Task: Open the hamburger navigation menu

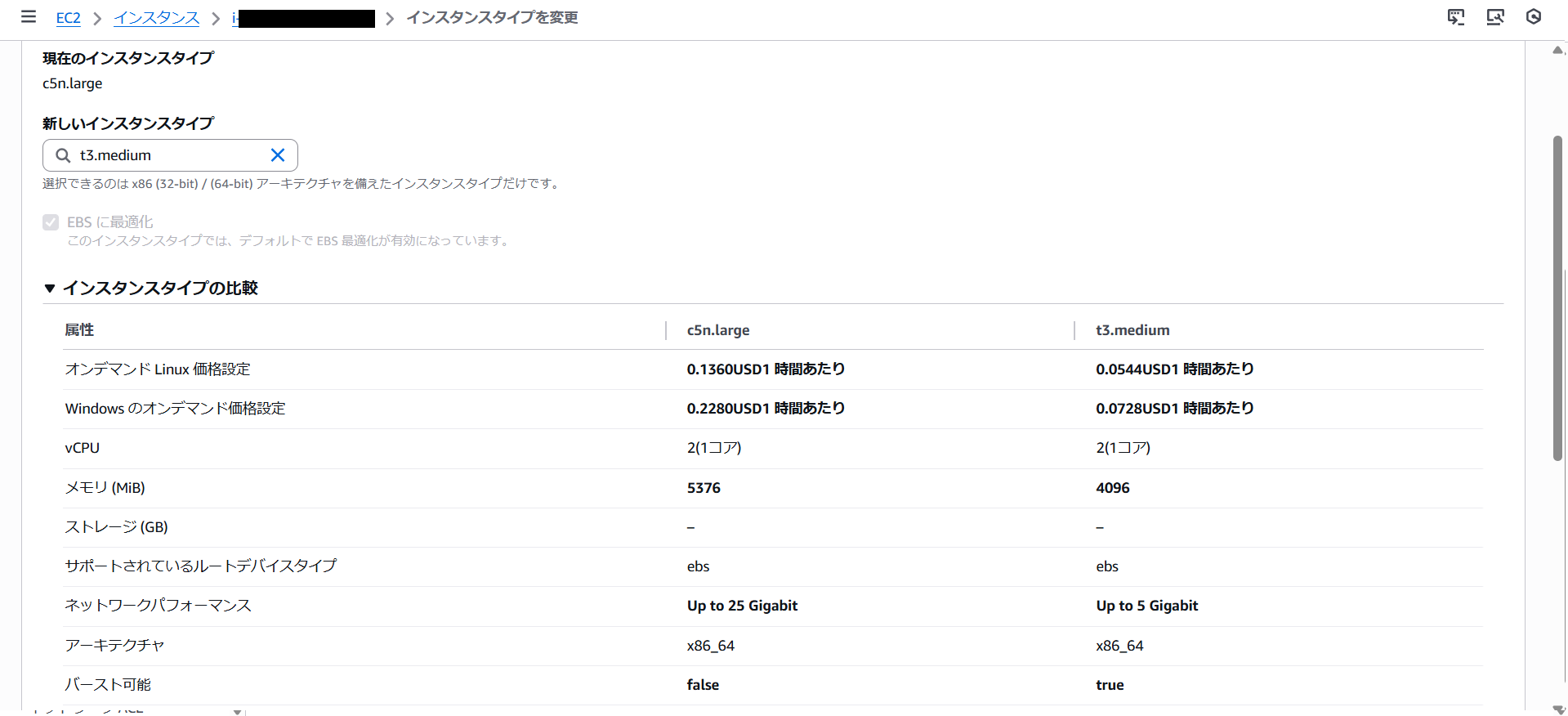Action: [x=29, y=17]
